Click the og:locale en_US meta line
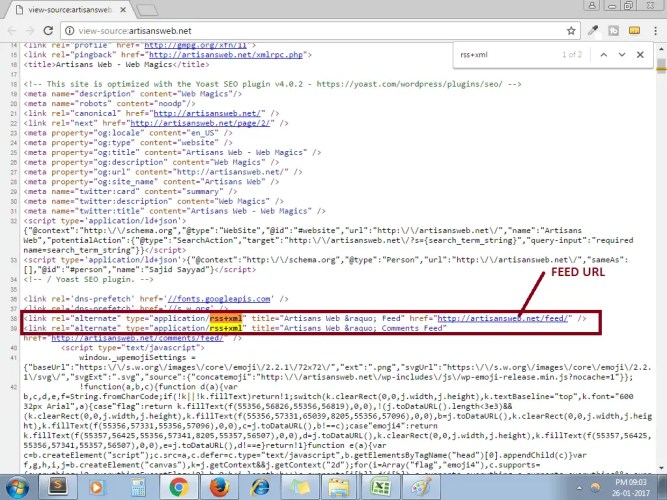The image size is (667, 500). (x=128, y=133)
